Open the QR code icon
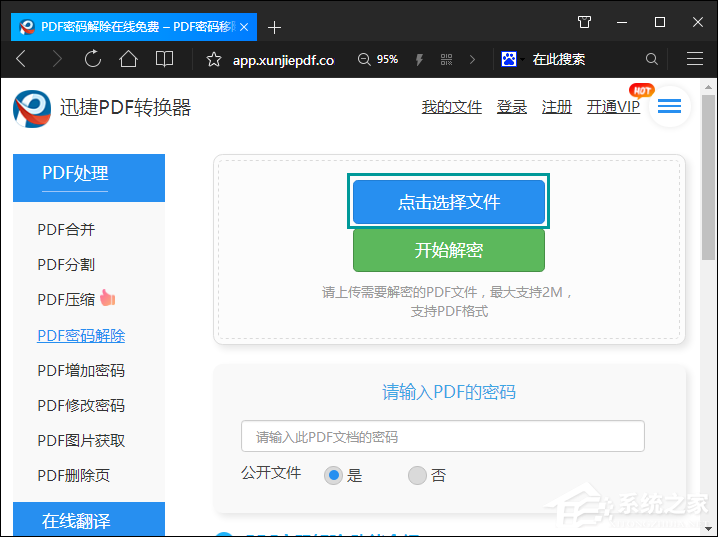 [x=446, y=60]
